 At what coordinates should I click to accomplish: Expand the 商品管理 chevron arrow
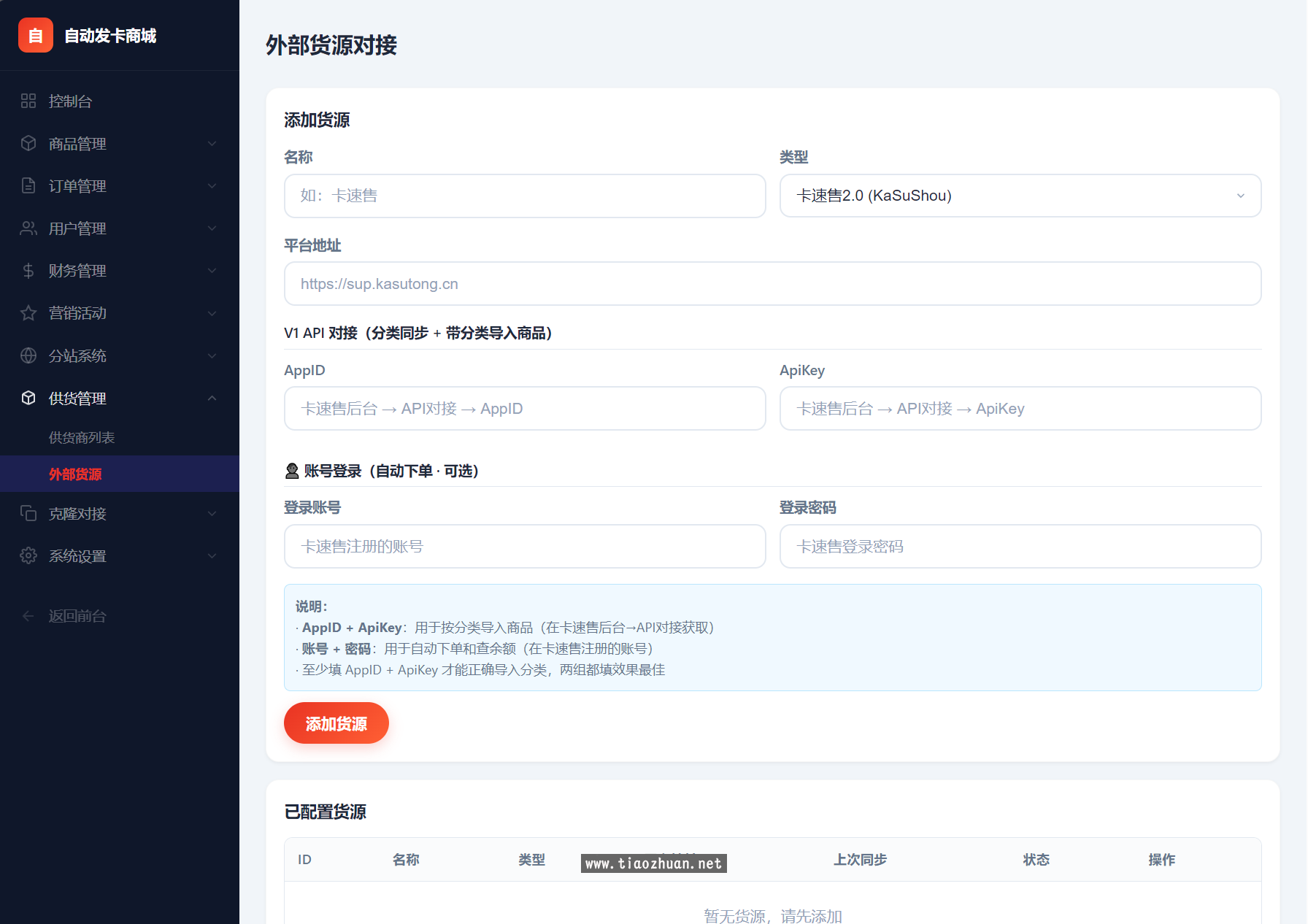pos(212,144)
